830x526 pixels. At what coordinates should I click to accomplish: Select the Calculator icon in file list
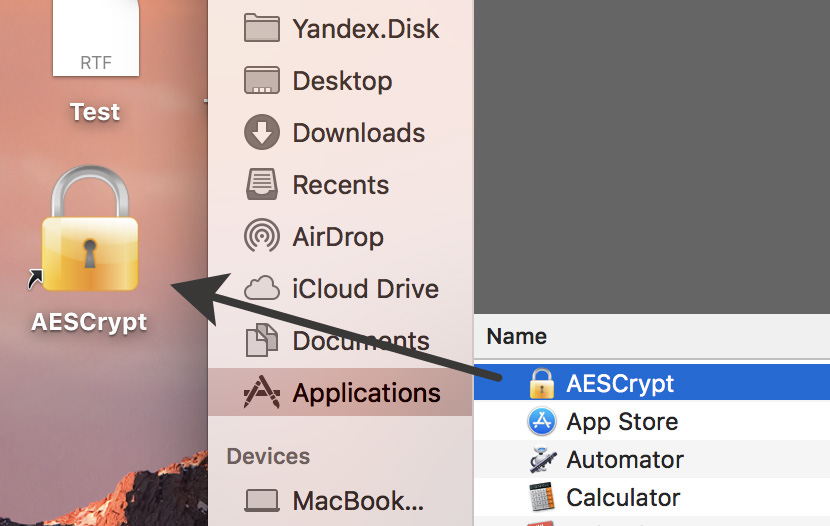click(541, 497)
